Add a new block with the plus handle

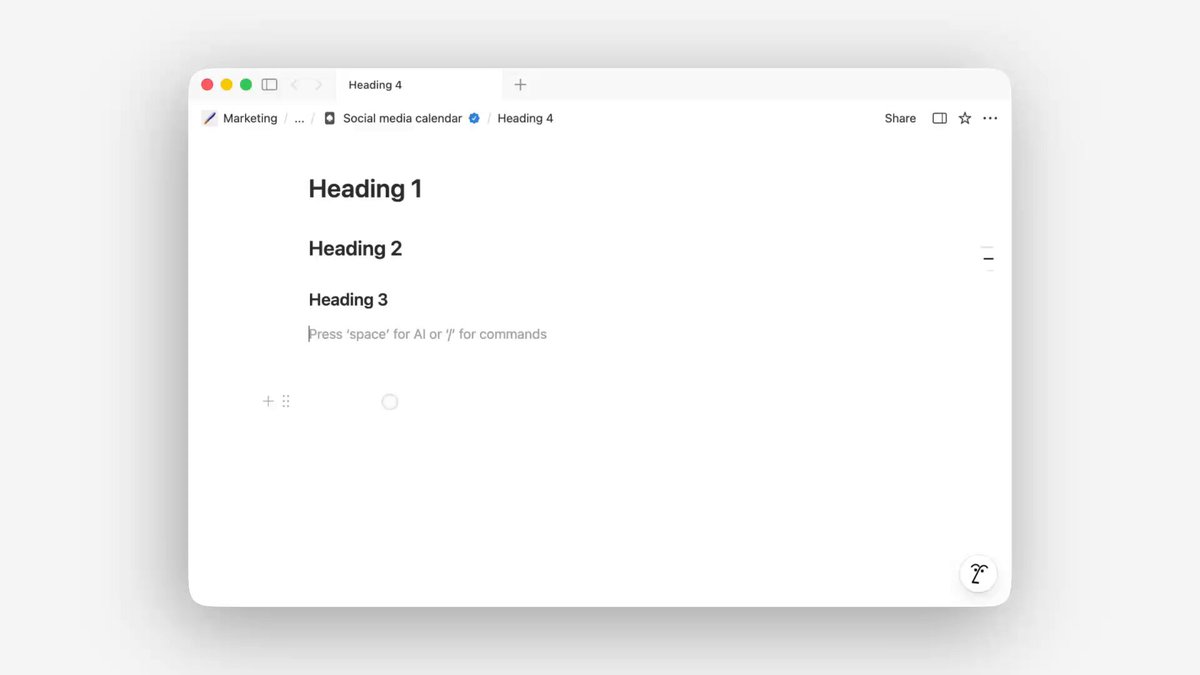pos(268,401)
